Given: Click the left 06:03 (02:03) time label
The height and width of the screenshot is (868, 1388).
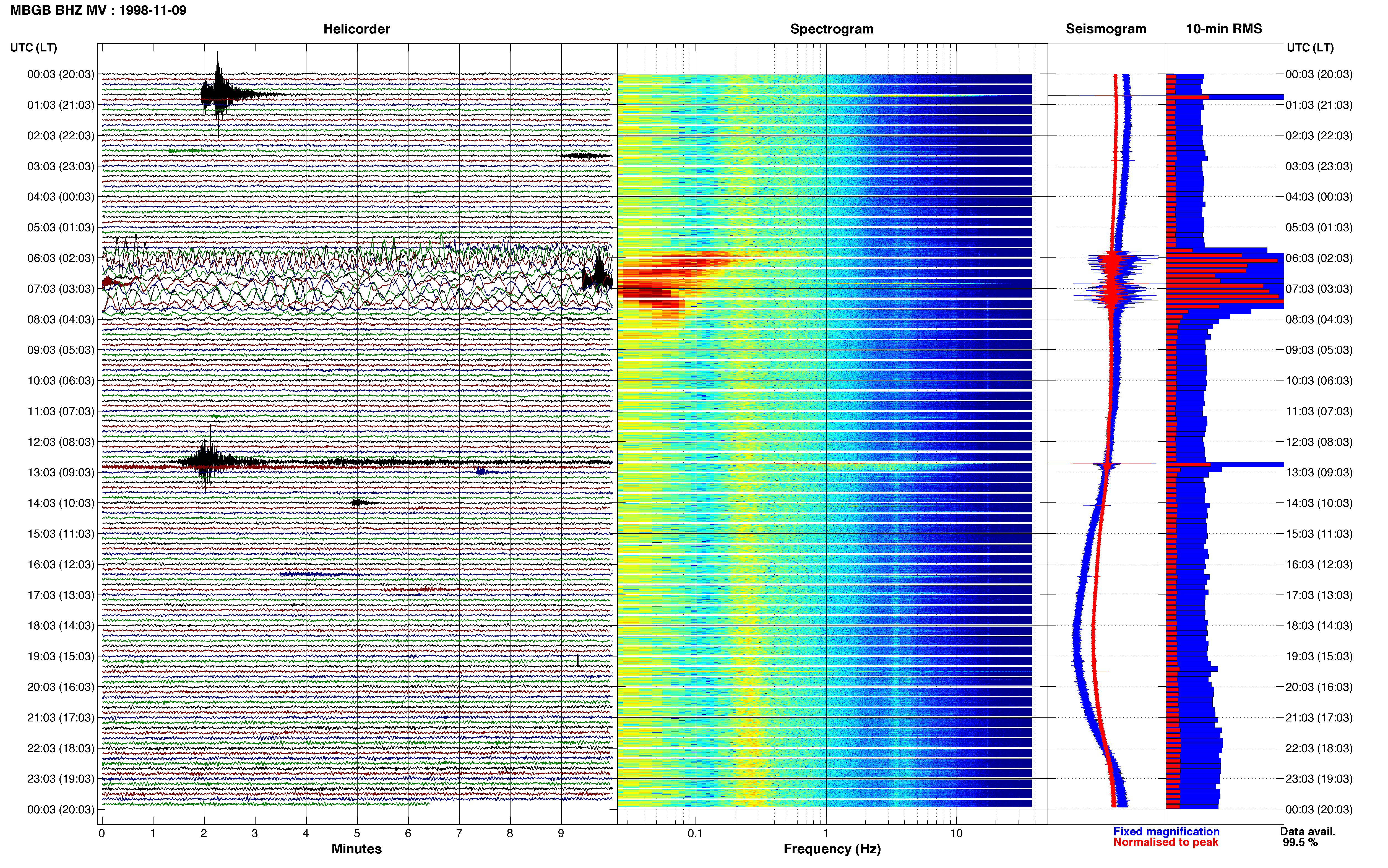Looking at the screenshot, I should coord(61,258).
